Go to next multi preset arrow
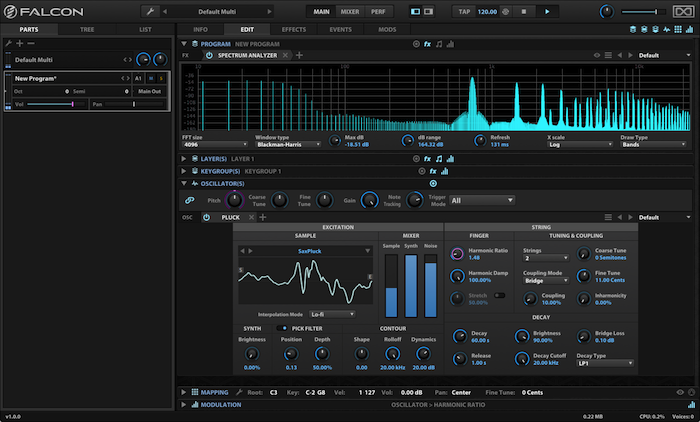700x422 pixels. pyautogui.click(x=269, y=12)
